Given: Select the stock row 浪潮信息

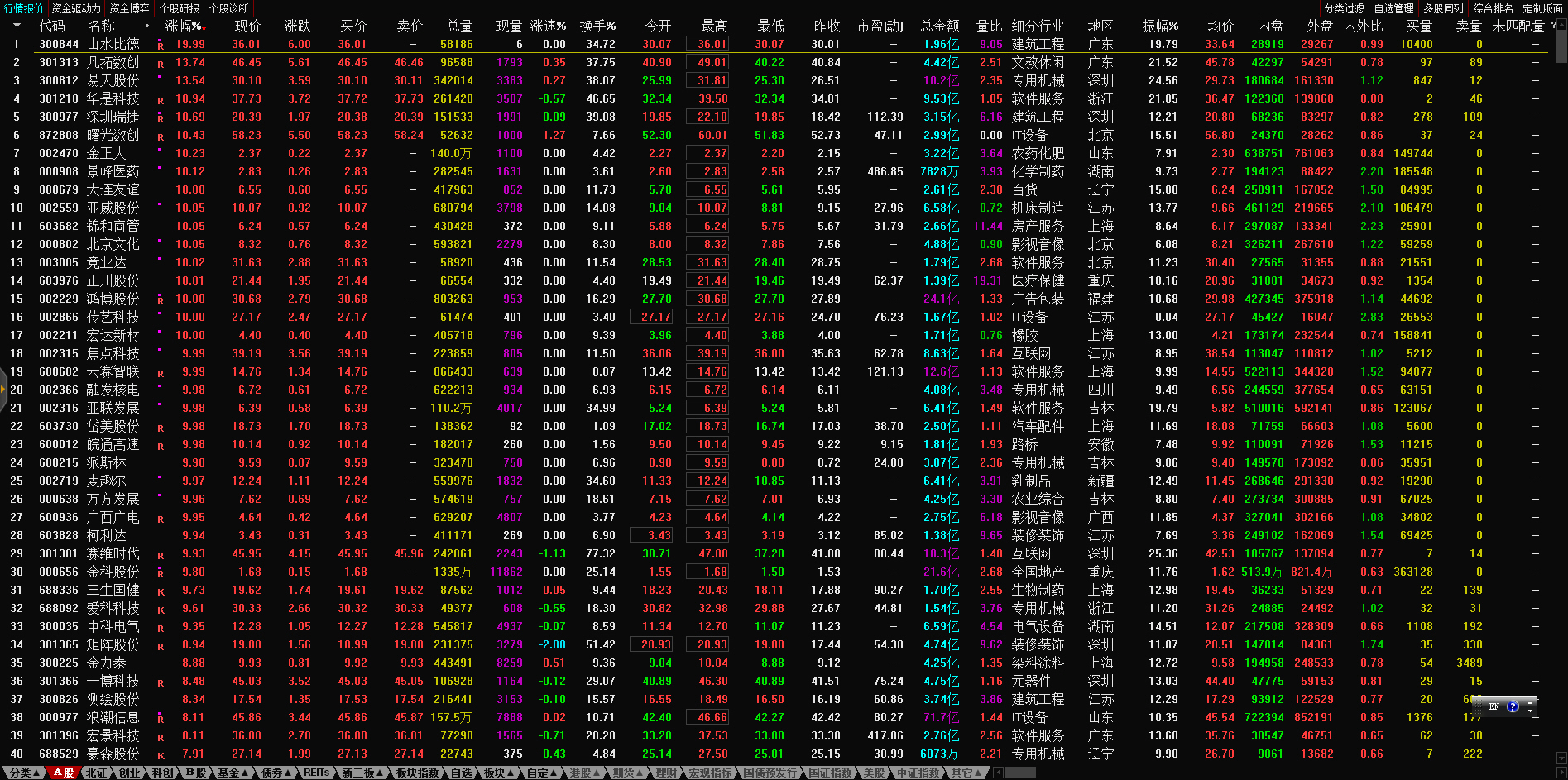Looking at the screenshot, I should click(x=113, y=717).
